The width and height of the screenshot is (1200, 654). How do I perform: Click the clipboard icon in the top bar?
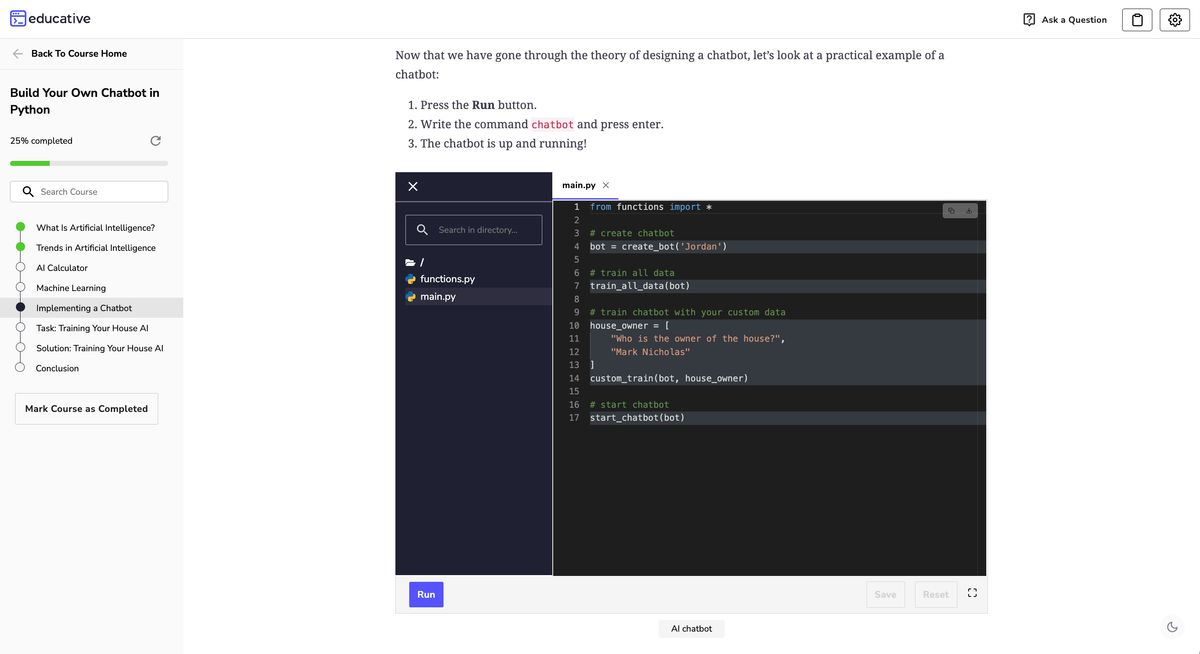pos(1136,18)
